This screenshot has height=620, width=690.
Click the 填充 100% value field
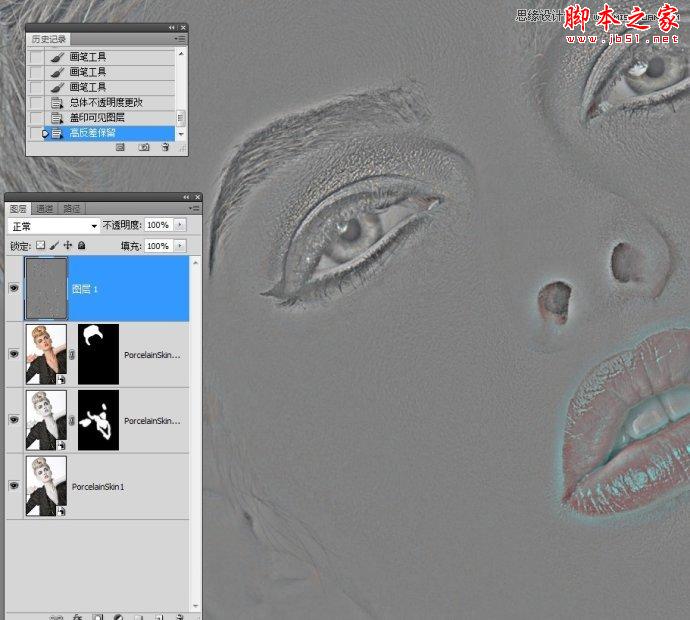tap(159, 246)
